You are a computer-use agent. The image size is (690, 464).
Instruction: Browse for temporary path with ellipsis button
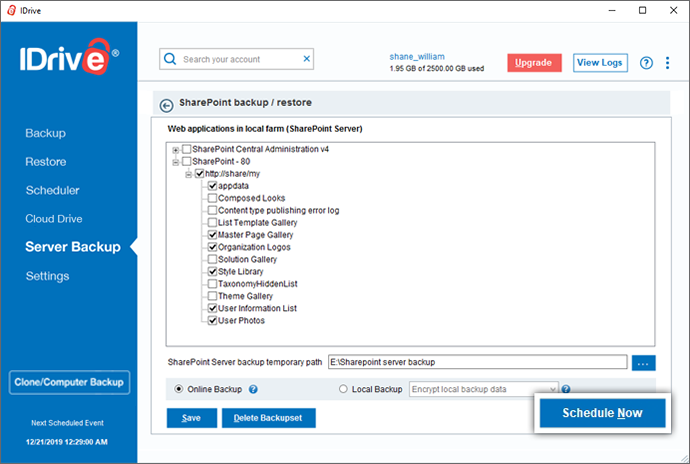coord(643,363)
